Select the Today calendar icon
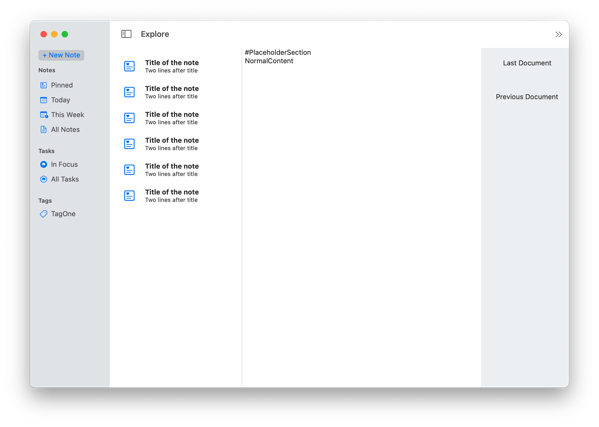599x427 pixels. pos(44,100)
